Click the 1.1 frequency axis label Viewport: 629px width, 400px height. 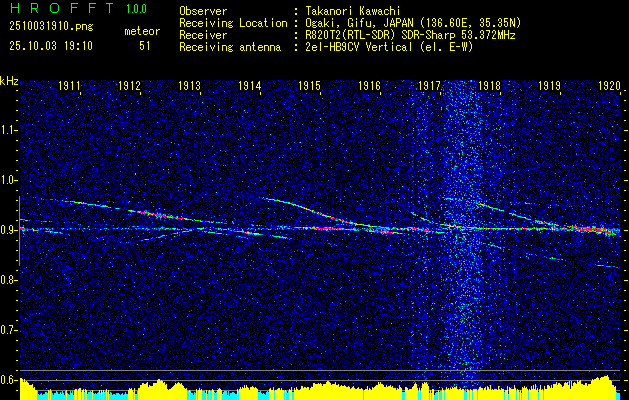(7, 130)
